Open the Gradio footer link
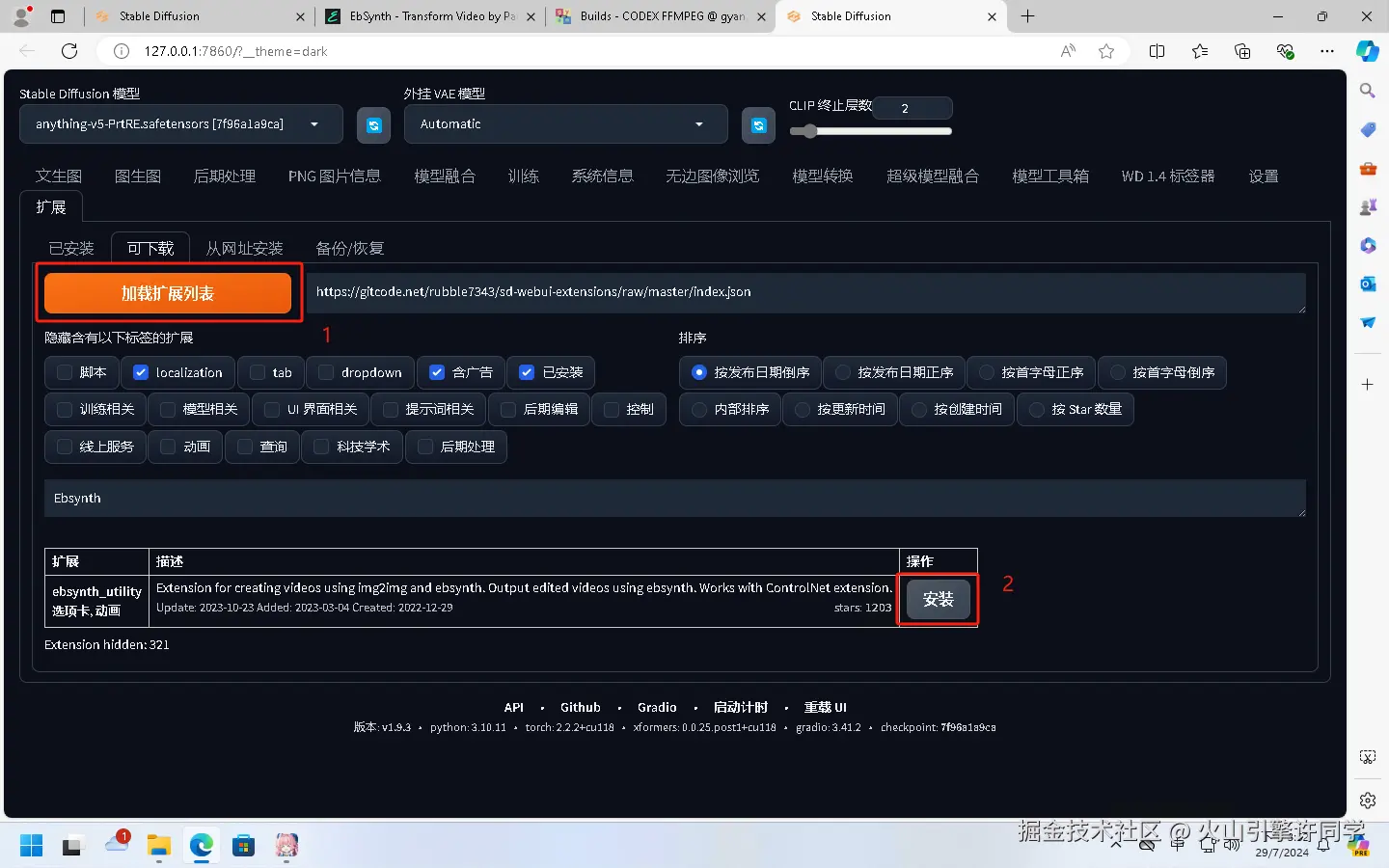The image size is (1389, 868). [657, 707]
